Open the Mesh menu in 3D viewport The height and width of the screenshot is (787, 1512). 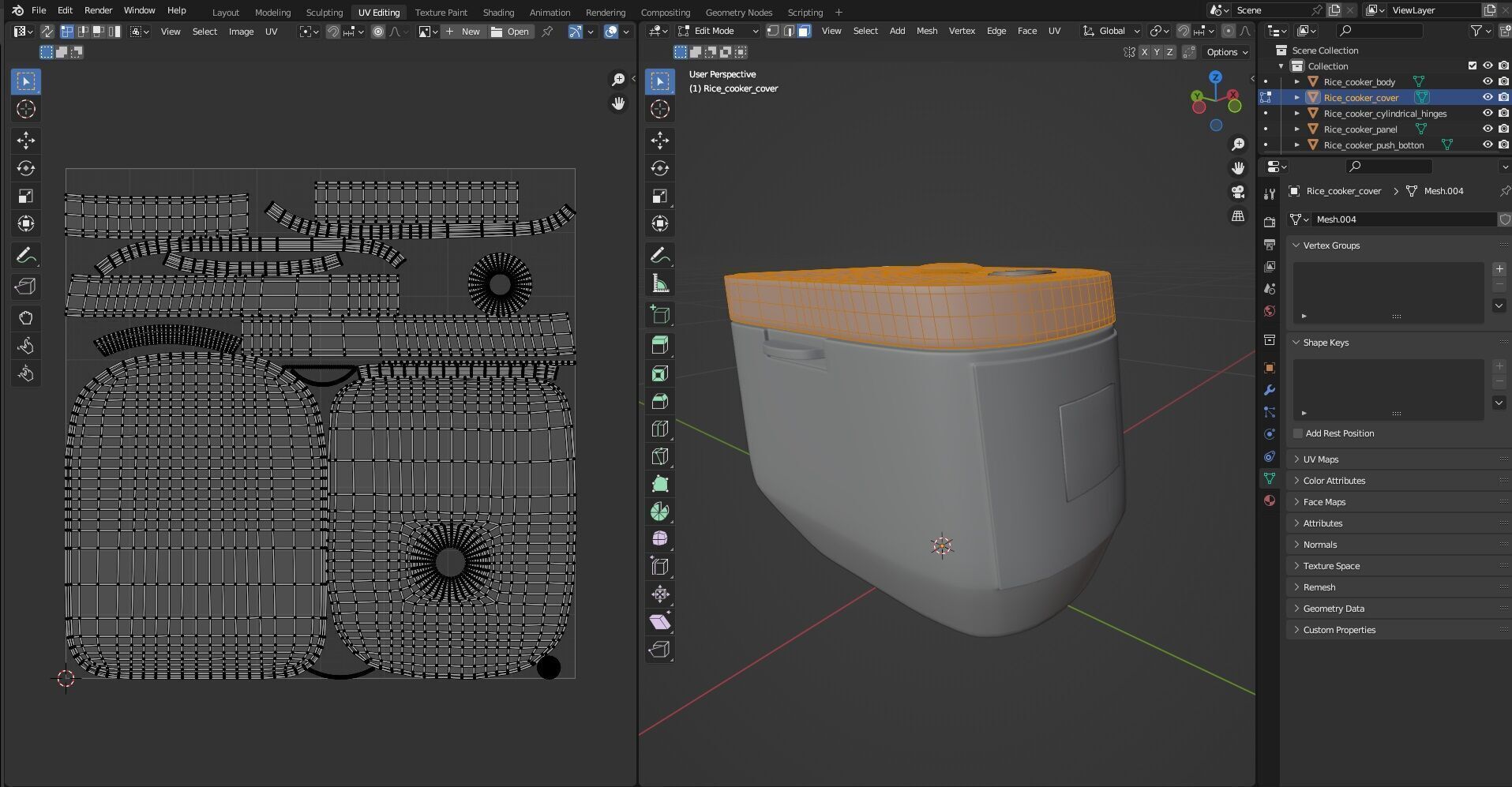pos(927,31)
